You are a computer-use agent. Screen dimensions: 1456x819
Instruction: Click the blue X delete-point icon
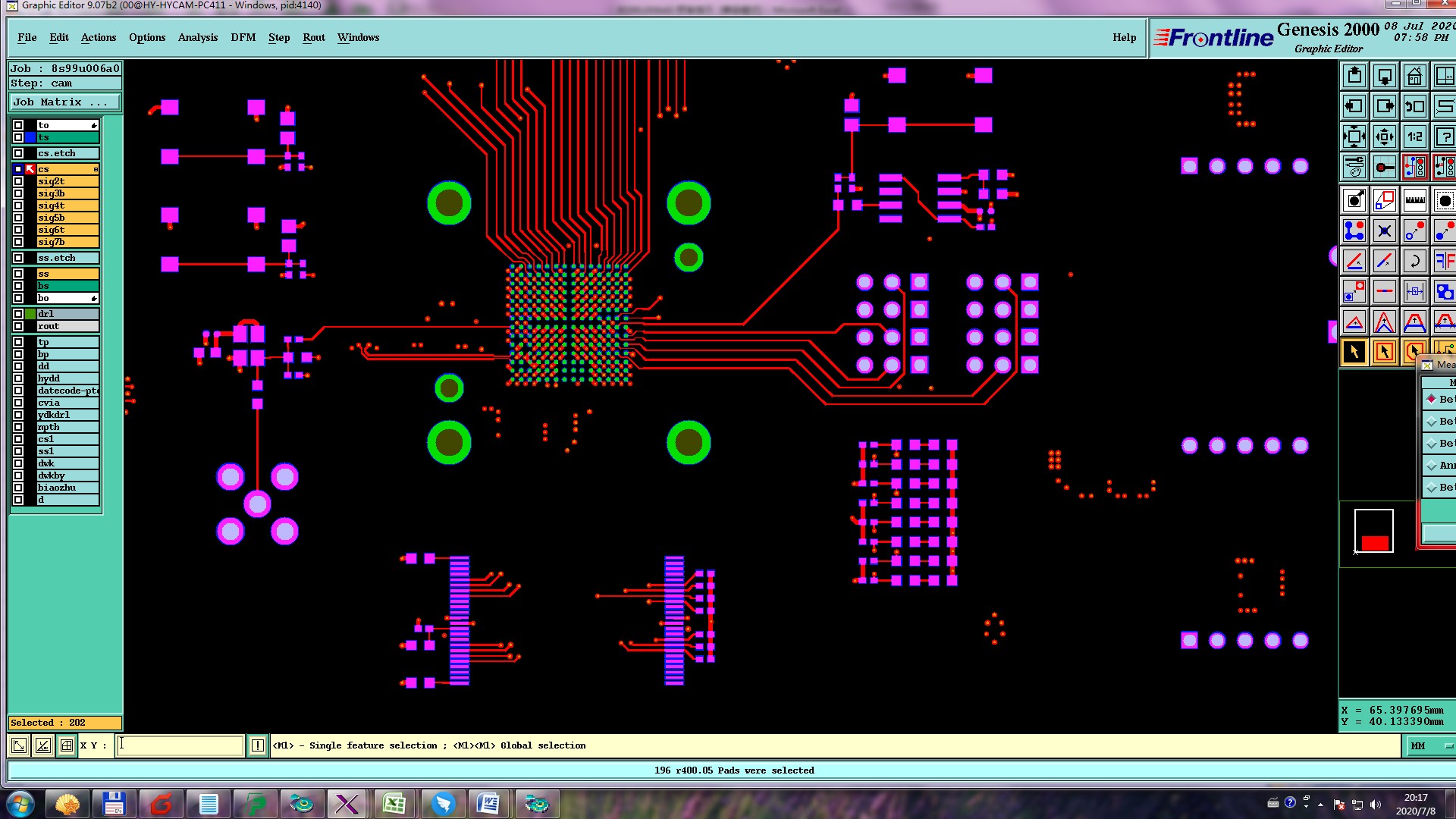point(1384,231)
